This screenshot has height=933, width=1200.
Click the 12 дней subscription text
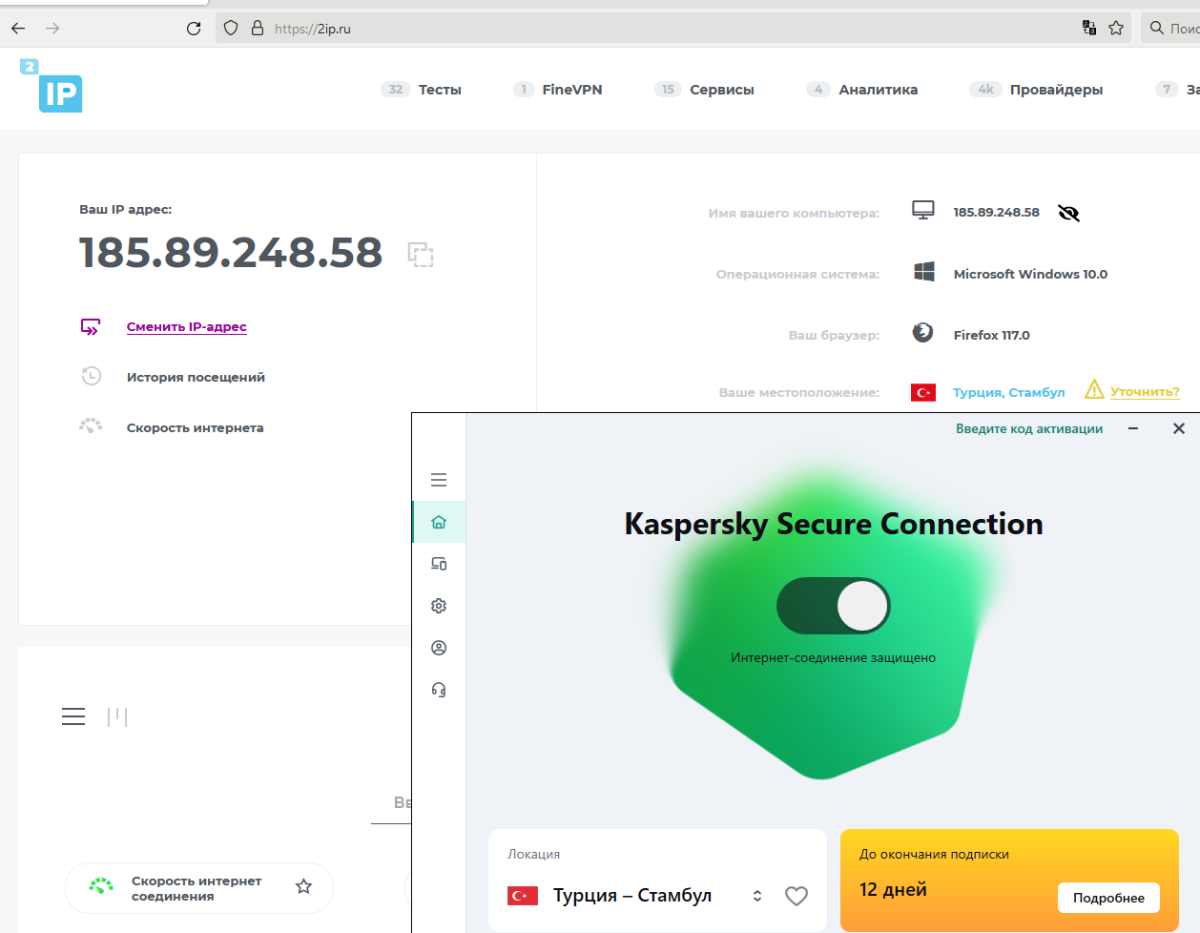(x=893, y=889)
